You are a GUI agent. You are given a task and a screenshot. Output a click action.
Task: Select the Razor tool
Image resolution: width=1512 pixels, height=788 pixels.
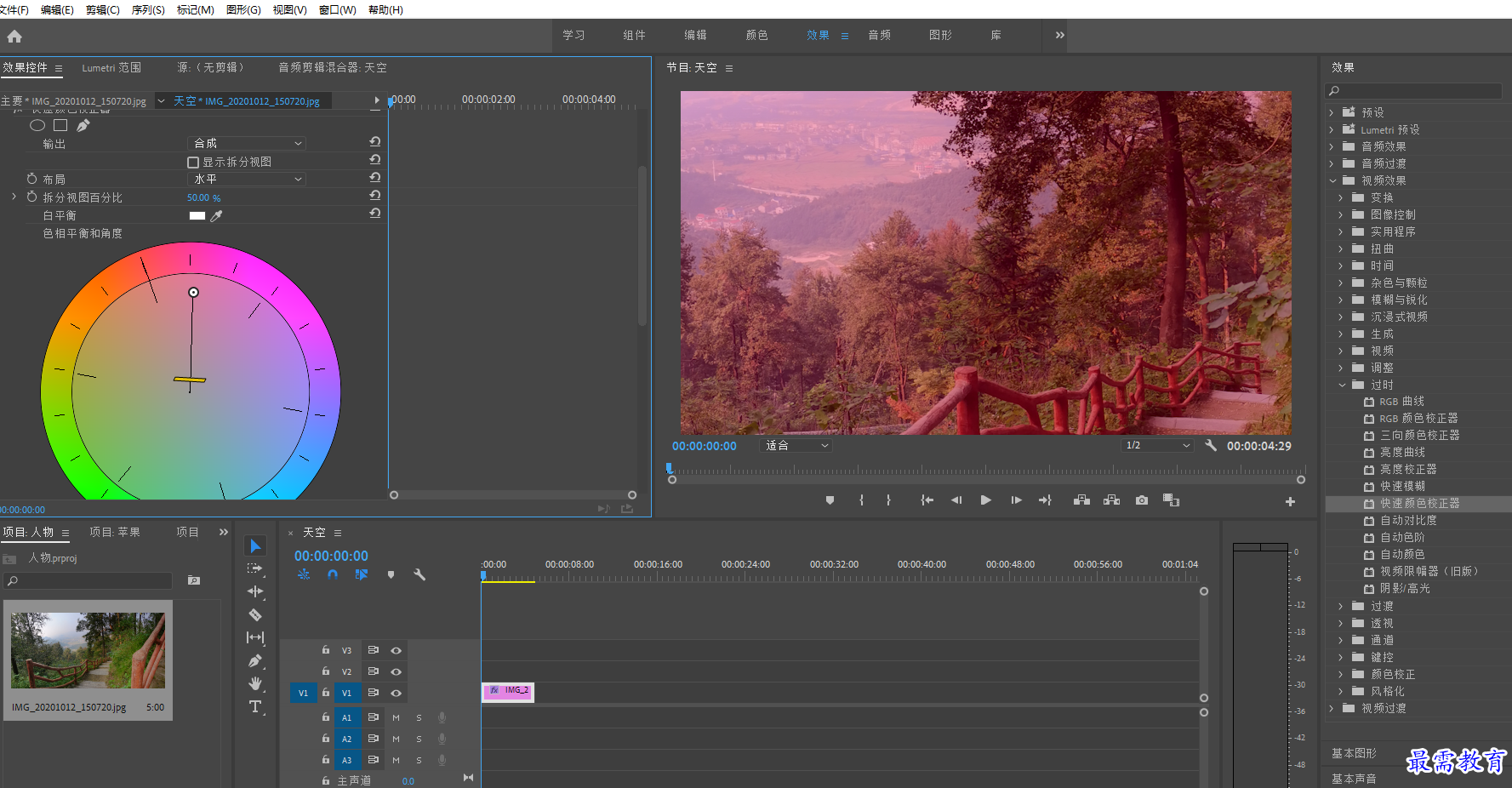click(x=255, y=614)
